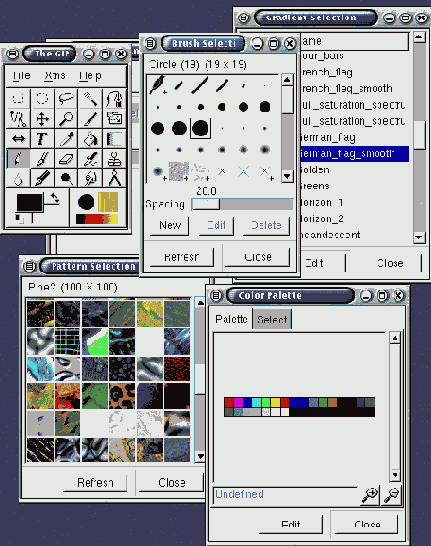This screenshot has width=431, height=546.
Task: Select the leopard spots pattern thumbnail
Action: point(122,396)
